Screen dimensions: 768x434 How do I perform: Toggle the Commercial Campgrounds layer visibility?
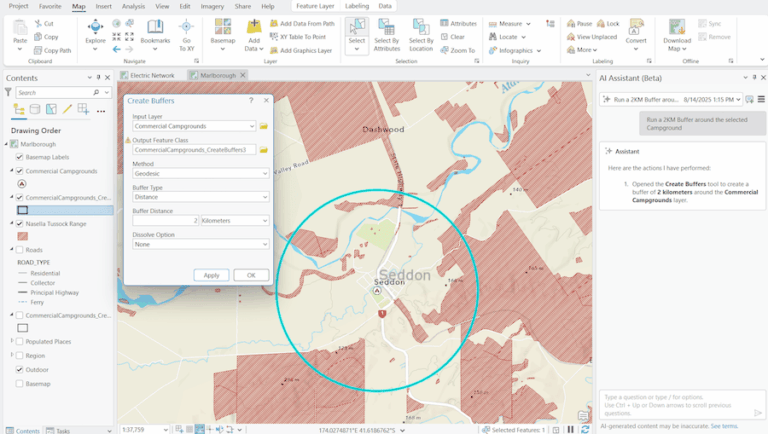click(20, 171)
